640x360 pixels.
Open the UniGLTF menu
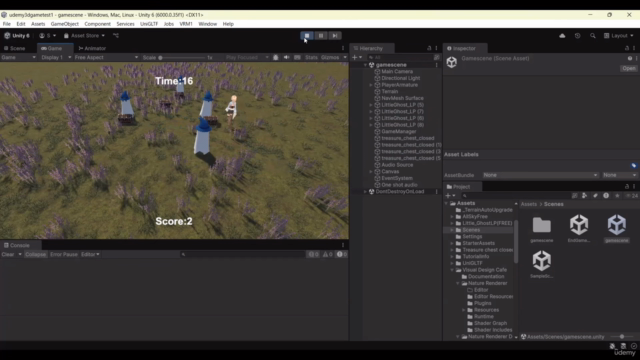149,24
